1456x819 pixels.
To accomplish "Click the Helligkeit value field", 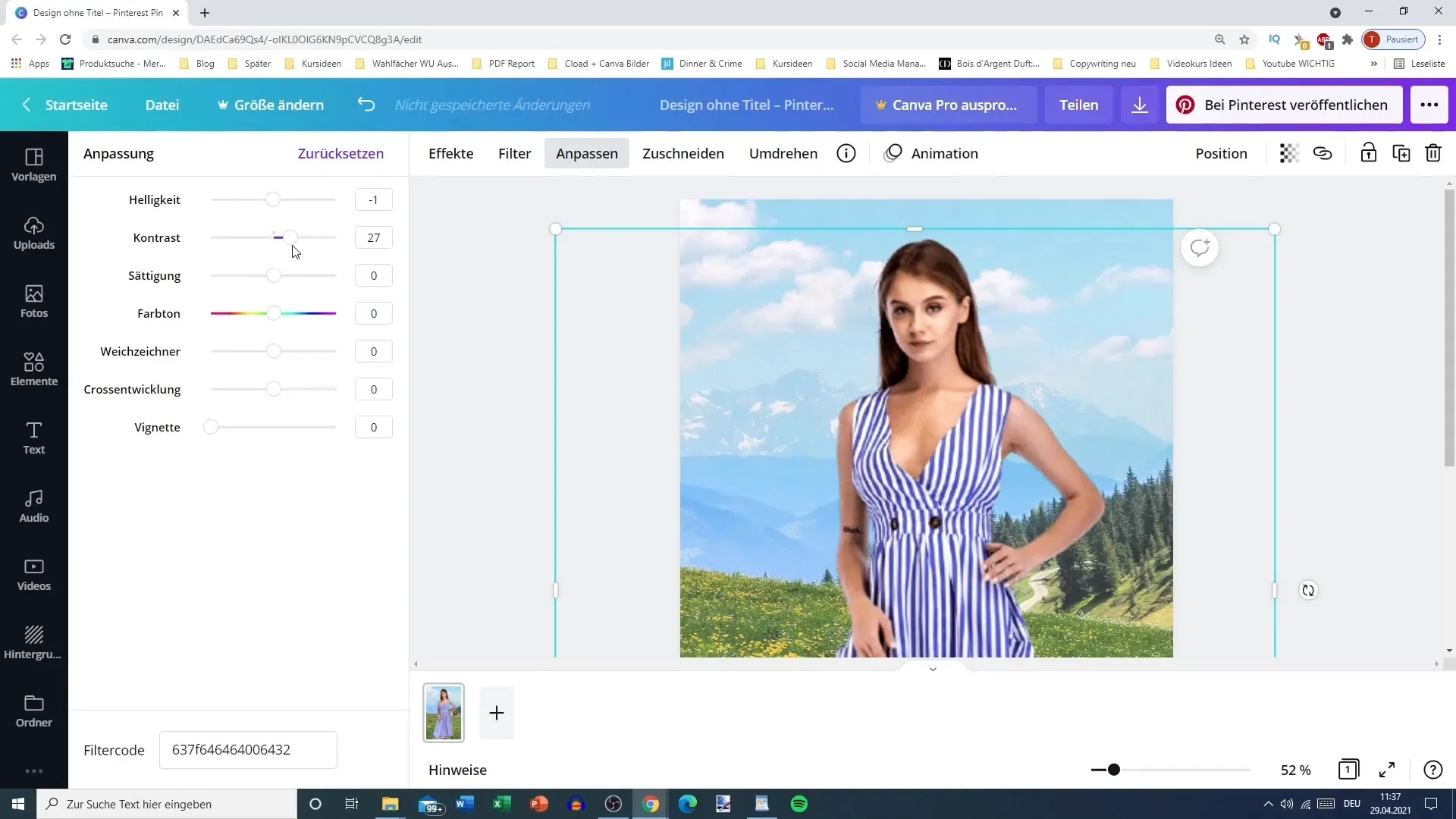I will 374,199.
